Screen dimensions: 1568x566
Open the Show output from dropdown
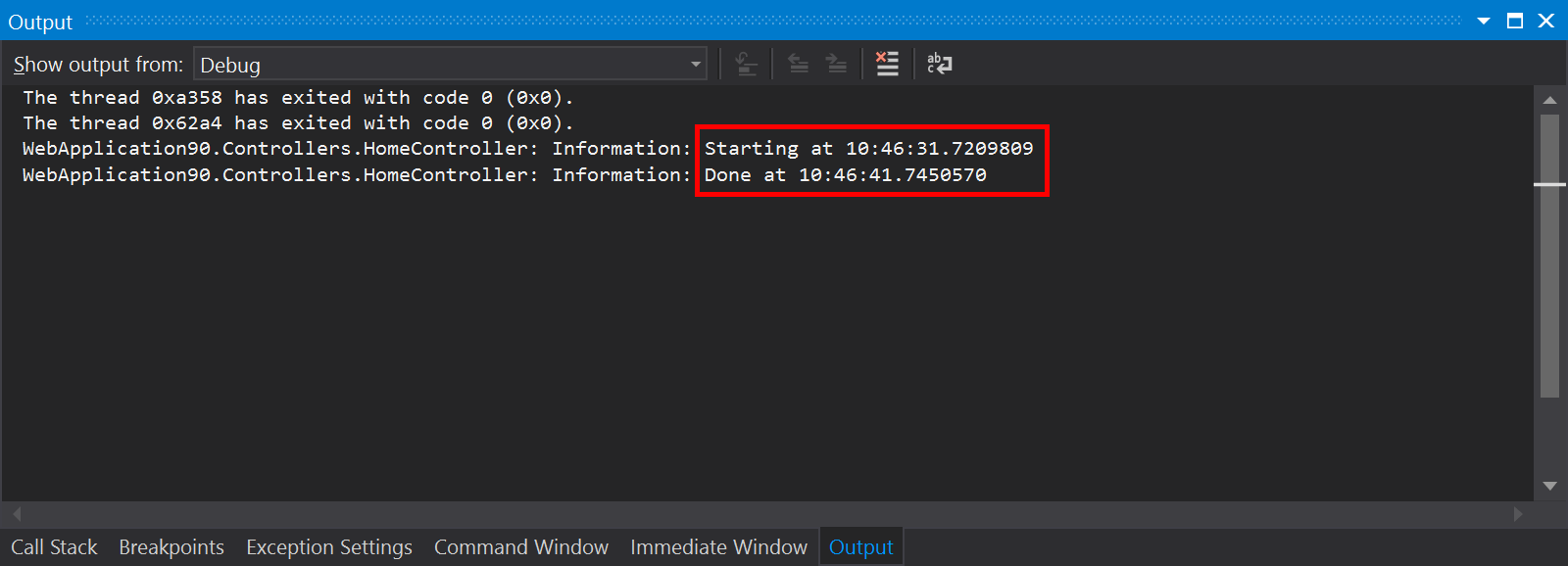[x=450, y=65]
